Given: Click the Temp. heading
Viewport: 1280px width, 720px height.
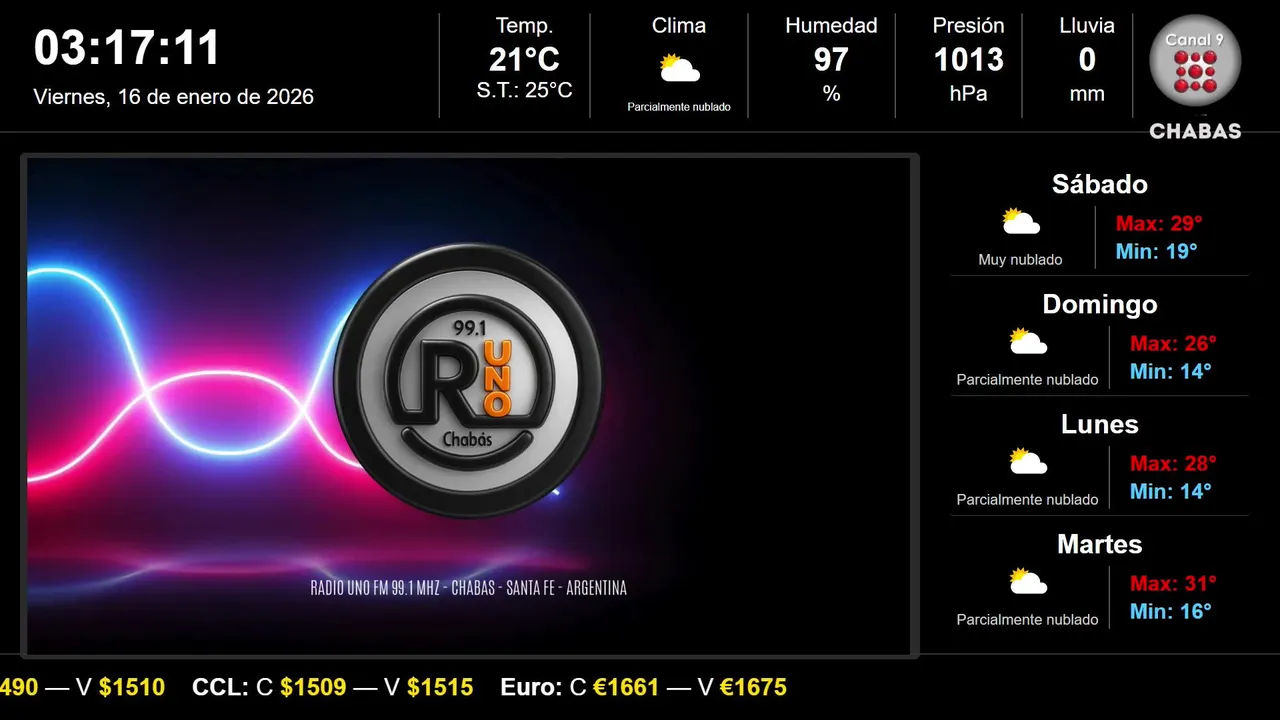Looking at the screenshot, I should point(524,26).
